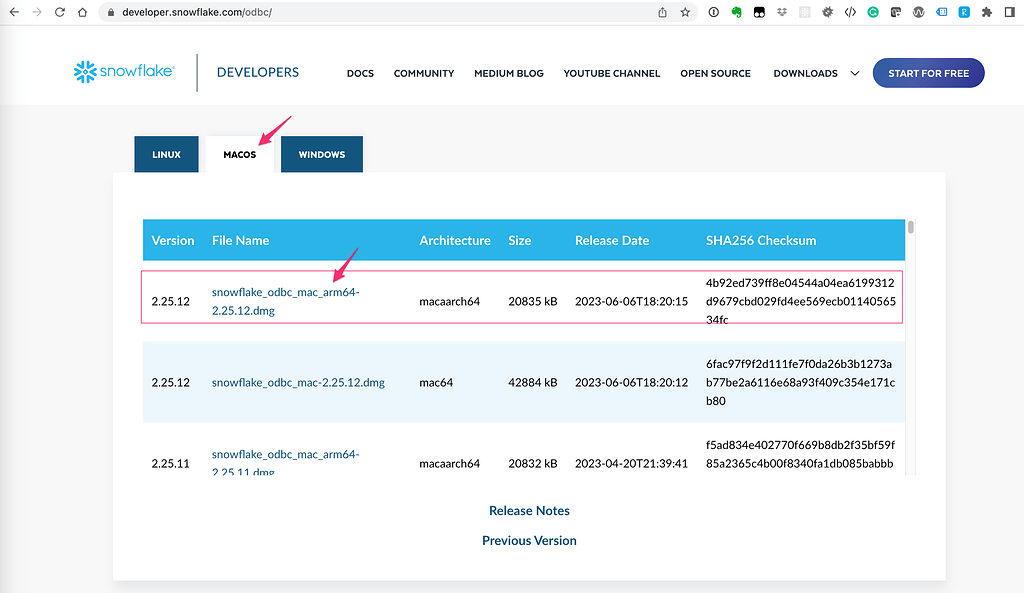
Task: Click the forward navigation arrow
Action: [x=36, y=12]
